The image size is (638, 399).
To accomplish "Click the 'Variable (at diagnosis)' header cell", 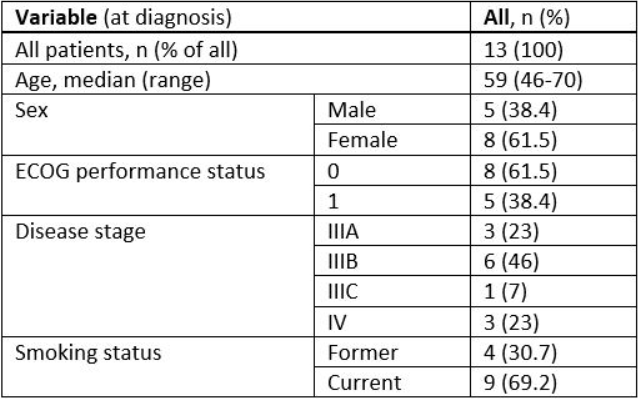I will [236, 17].
